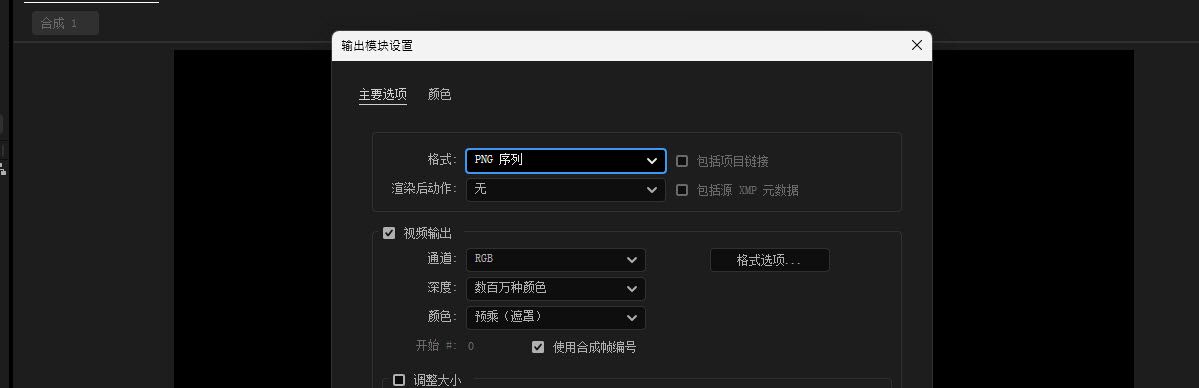
Task: Toggle the 包括项目链接 checkbox
Action: [682, 161]
